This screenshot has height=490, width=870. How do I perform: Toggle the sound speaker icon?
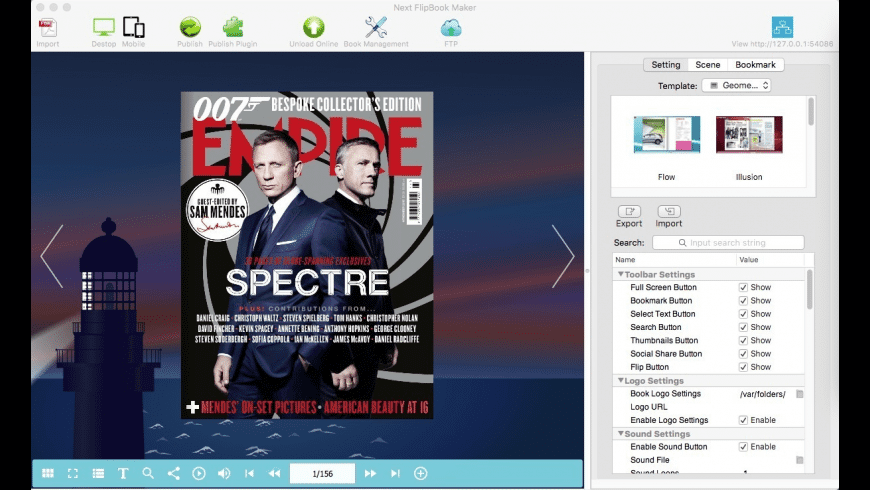(x=224, y=473)
